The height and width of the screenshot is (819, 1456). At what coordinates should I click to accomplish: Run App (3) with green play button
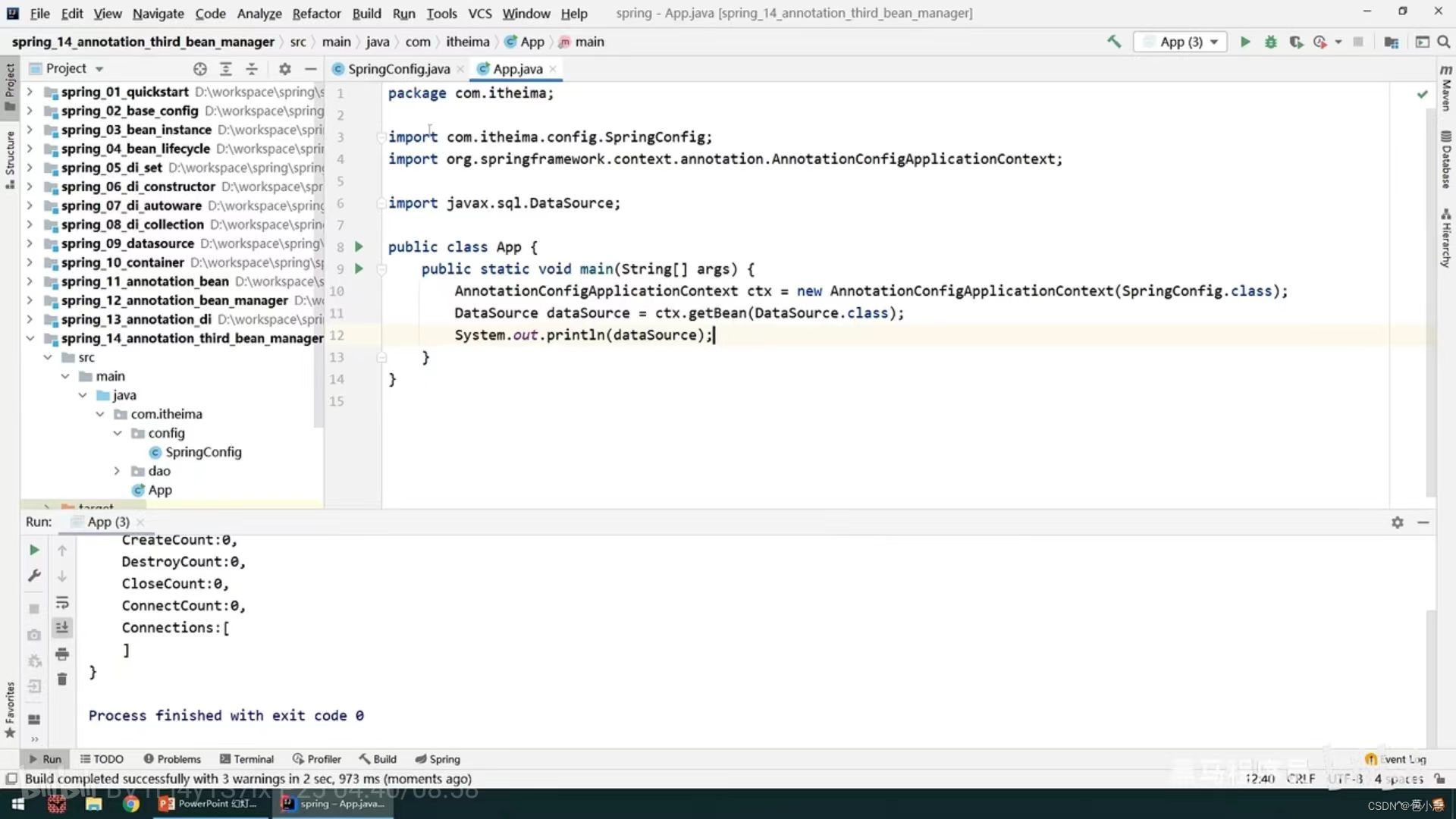pos(1244,42)
